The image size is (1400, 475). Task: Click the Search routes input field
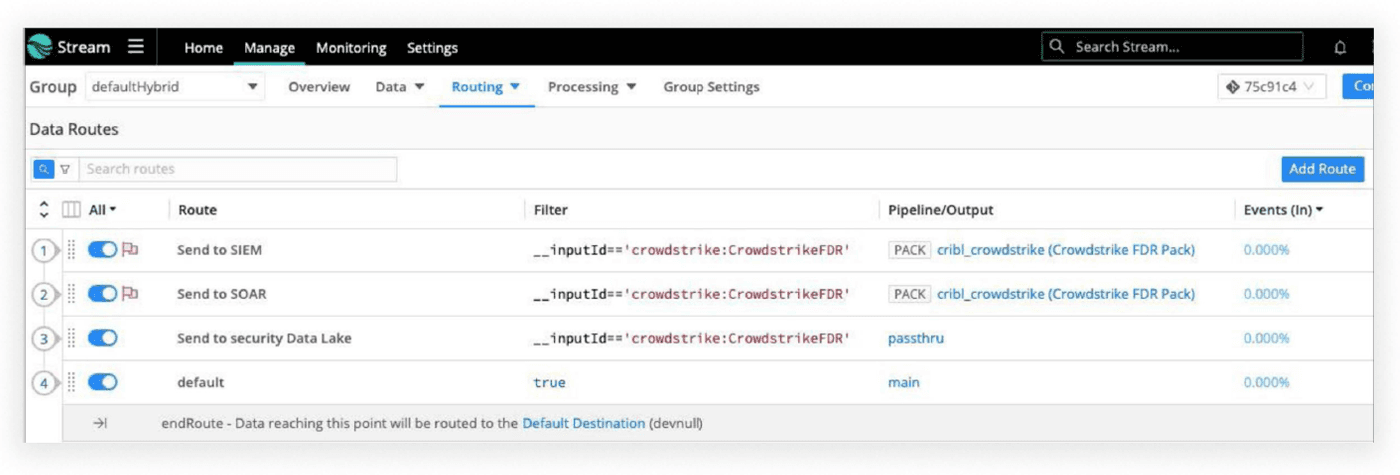(x=238, y=169)
